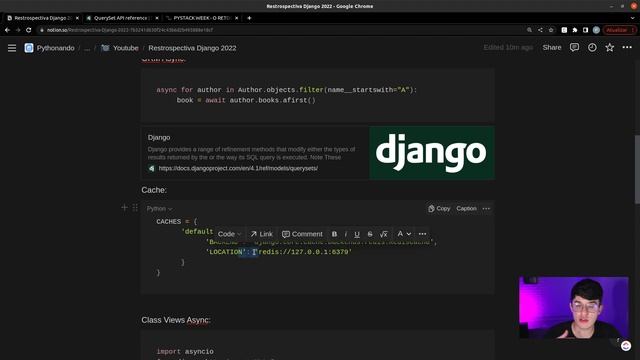
Task: Open more options in formatting toolbar
Action: 422,234
